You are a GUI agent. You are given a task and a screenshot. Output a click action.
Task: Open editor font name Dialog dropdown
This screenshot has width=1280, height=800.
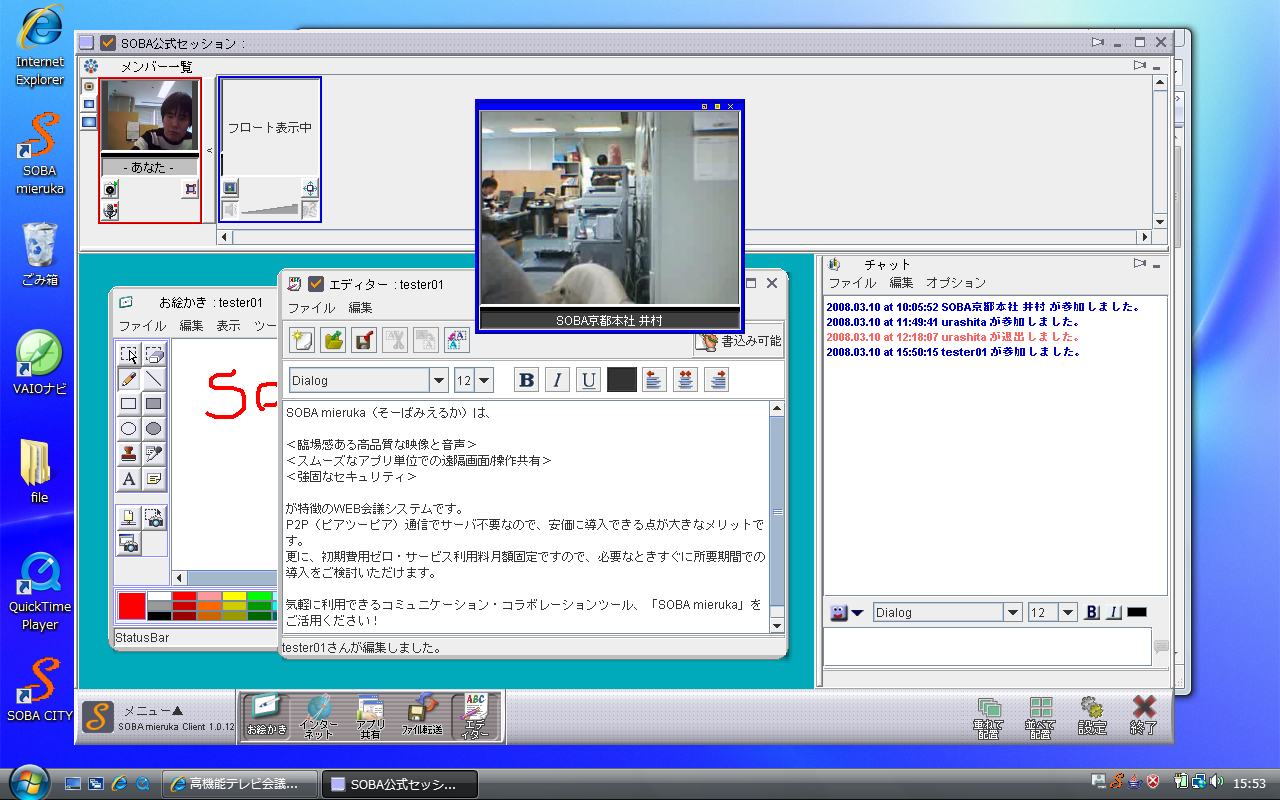[438, 380]
